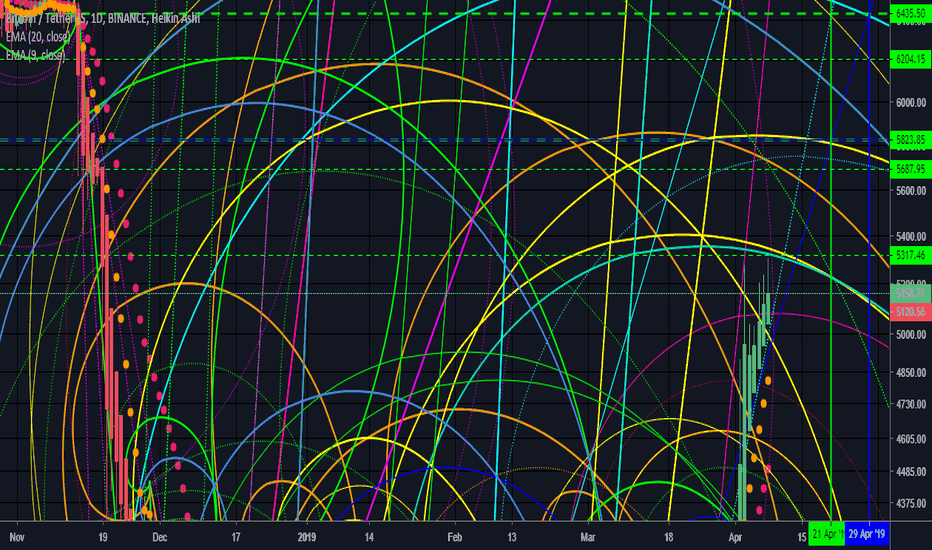Select the EMA (9, close) indicator legend
The width and height of the screenshot is (932, 550).
click(x=35, y=55)
